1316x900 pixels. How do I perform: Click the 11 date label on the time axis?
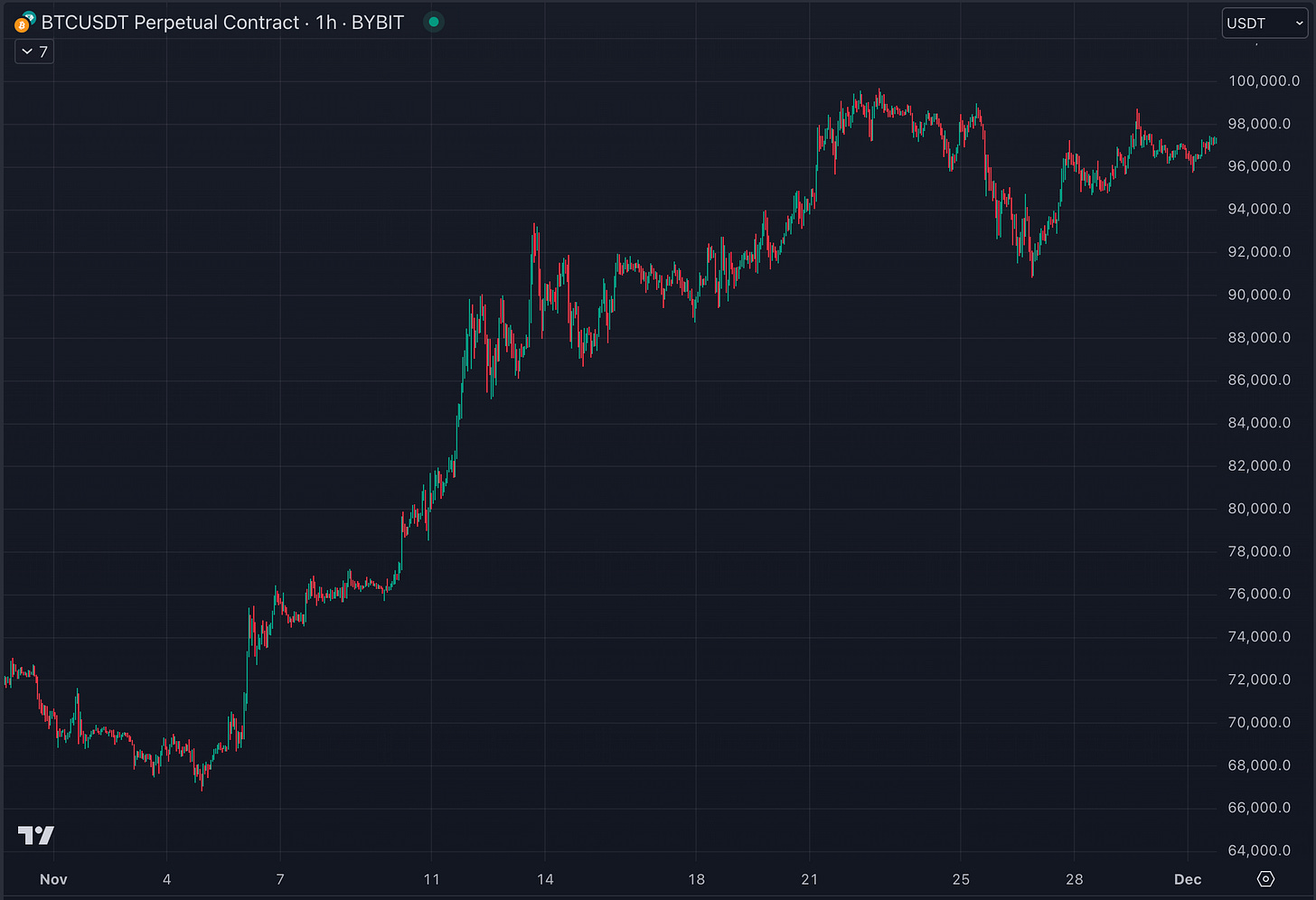(x=431, y=879)
